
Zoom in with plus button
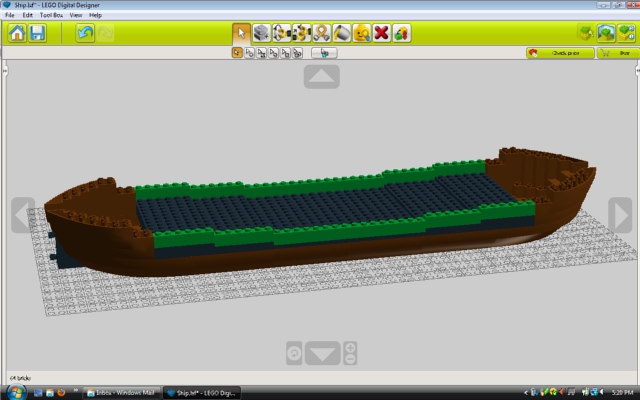coord(350,347)
